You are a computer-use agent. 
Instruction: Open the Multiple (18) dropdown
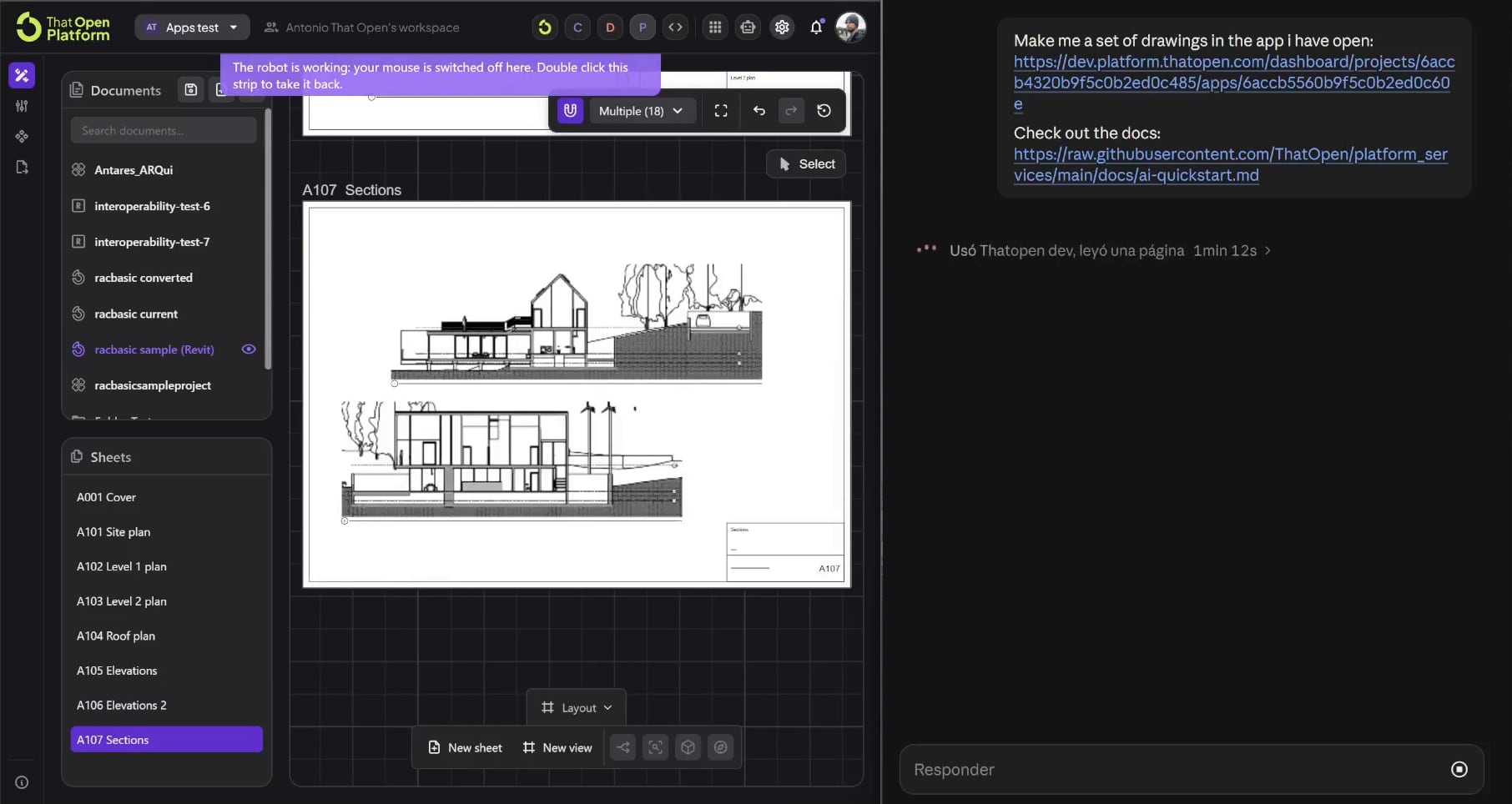click(x=642, y=111)
